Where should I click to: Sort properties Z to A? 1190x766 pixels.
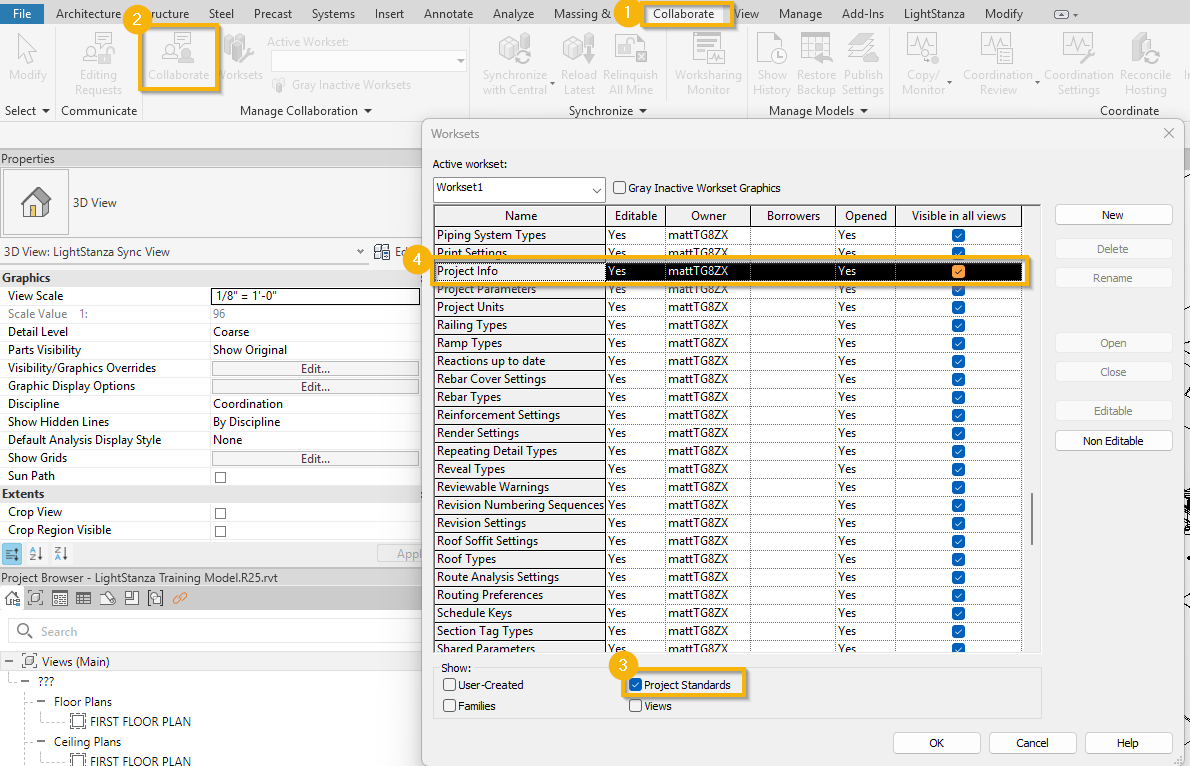click(x=61, y=553)
